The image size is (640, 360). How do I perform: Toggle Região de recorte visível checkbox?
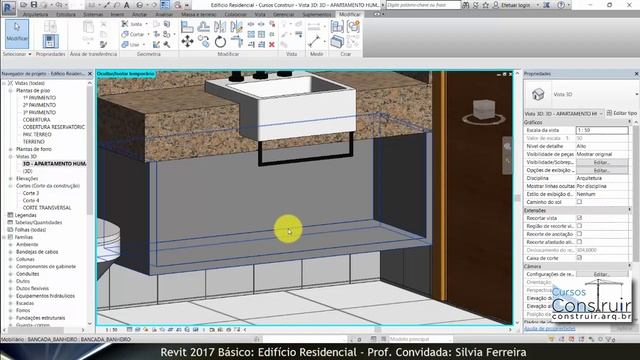(x=579, y=226)
